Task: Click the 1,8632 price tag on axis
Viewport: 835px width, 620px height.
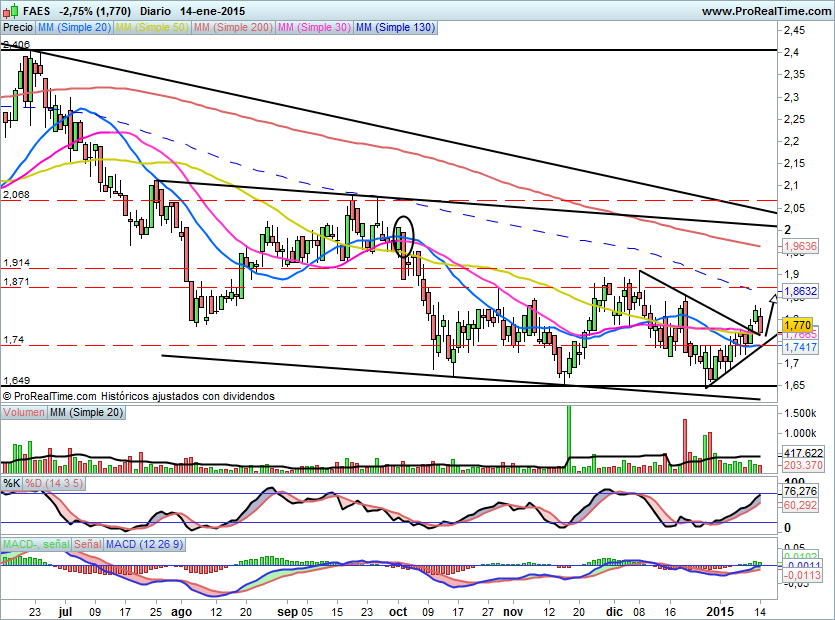Action: coord(801,291)
